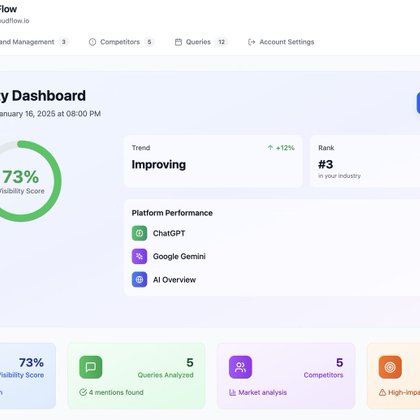
Task: Click the Brand Management badge 3
Action: point(63,42)
